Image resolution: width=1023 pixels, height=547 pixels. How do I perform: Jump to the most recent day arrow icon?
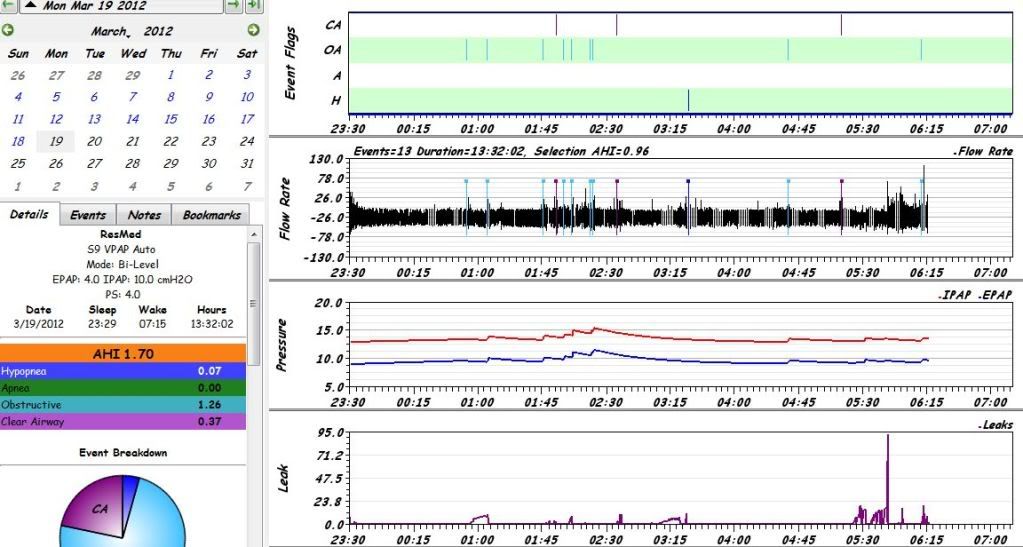click(x=254, y=5)
